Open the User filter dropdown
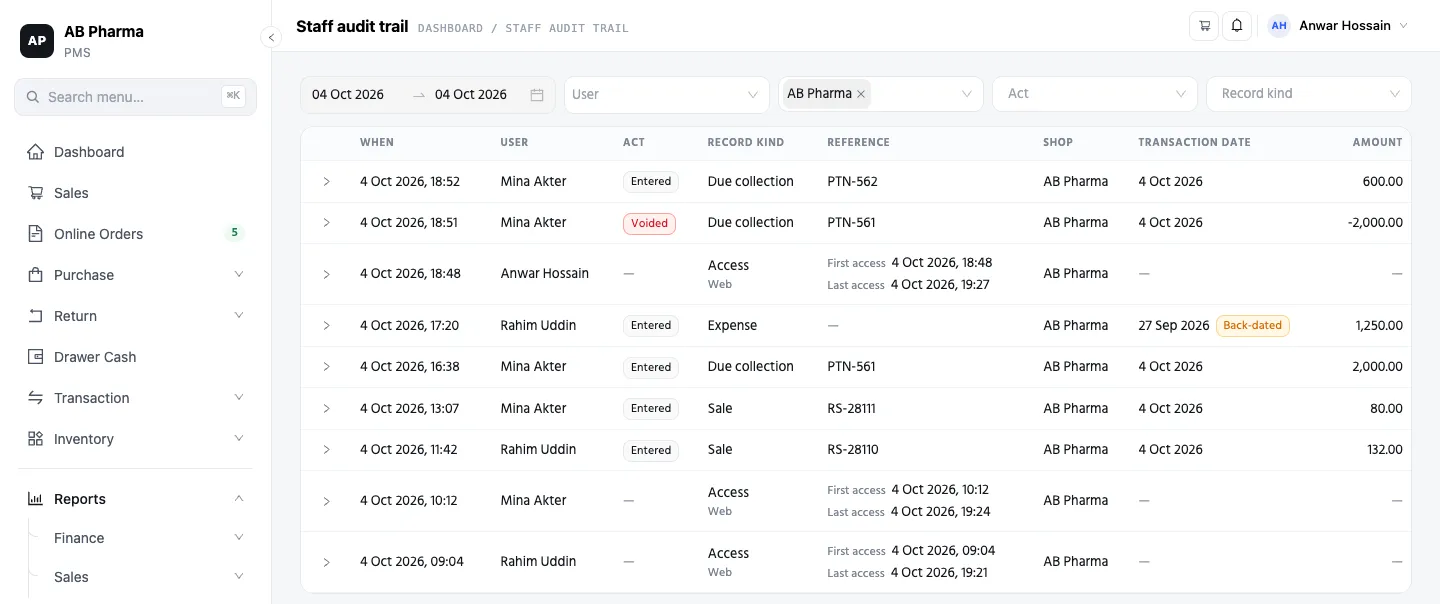 (x=667, y=94)
